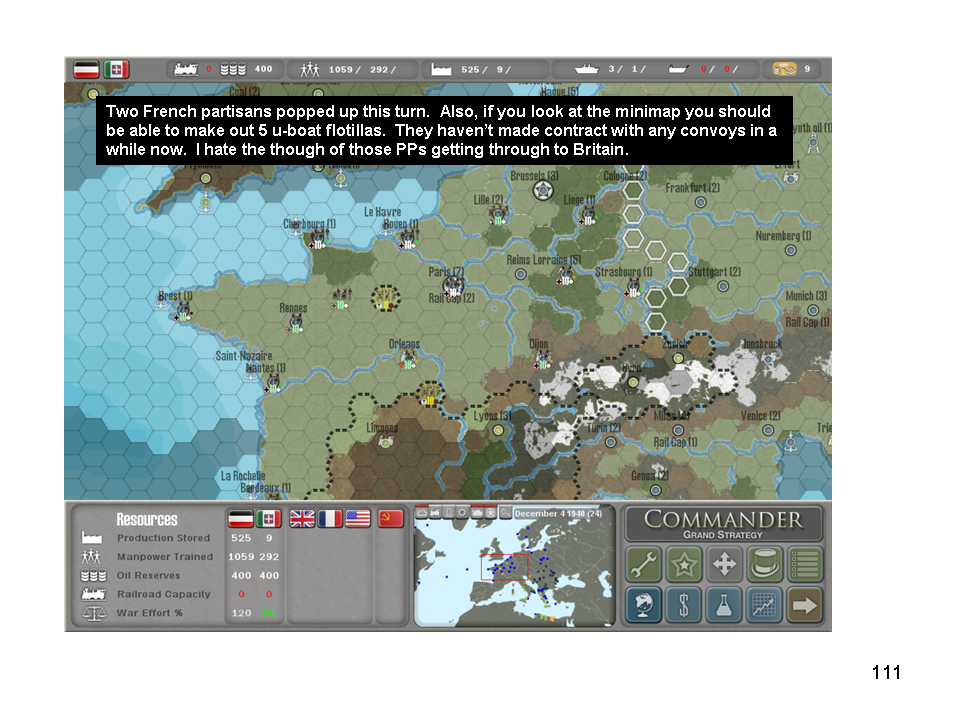Toggle the weather cloud minimap filter
The height and width of the screenshot is (720, 960).
[x=422, y=513]
